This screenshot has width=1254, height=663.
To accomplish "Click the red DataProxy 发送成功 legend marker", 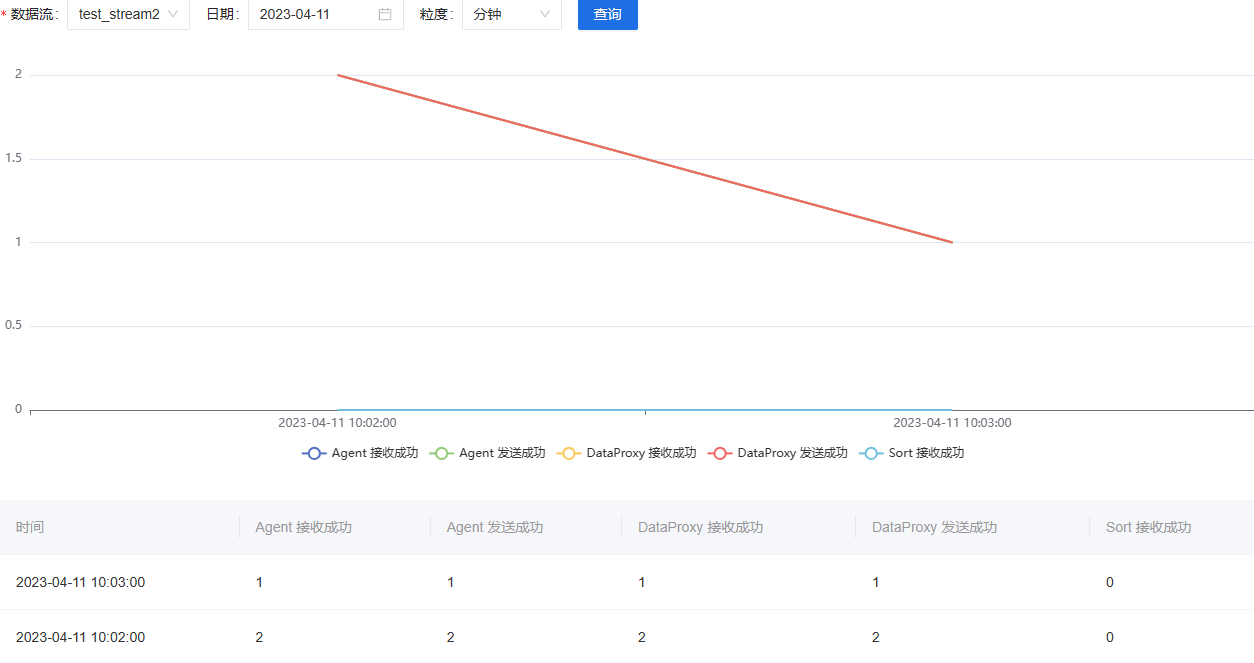I will tap(719, 453).
